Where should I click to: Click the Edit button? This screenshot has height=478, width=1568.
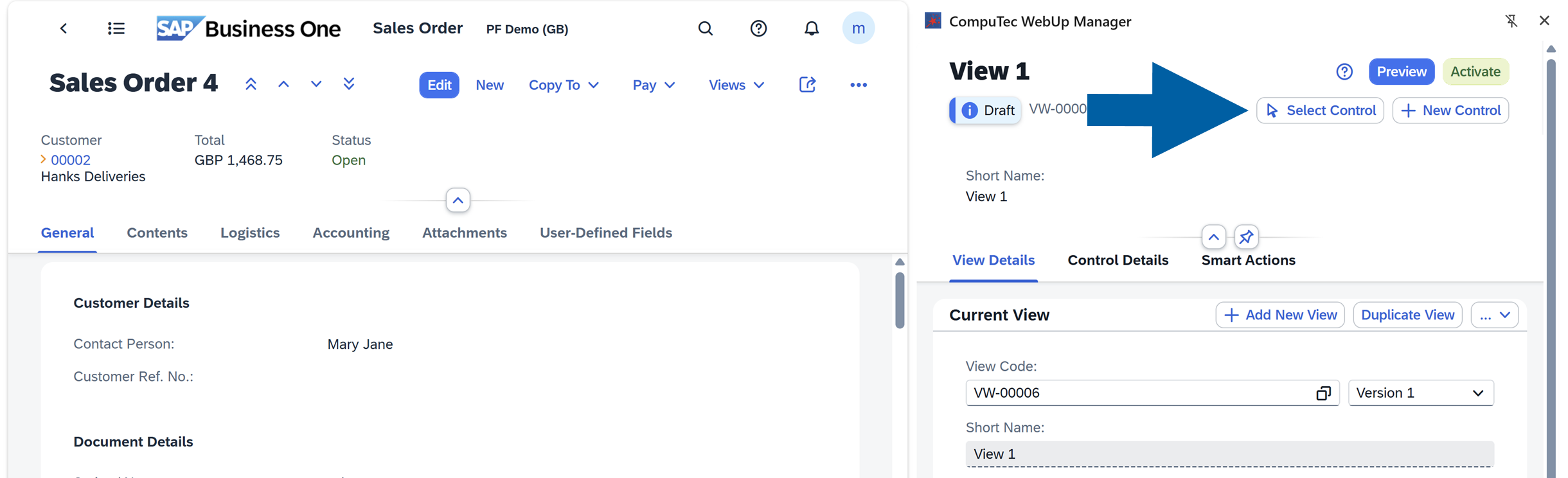coord(439,85)
